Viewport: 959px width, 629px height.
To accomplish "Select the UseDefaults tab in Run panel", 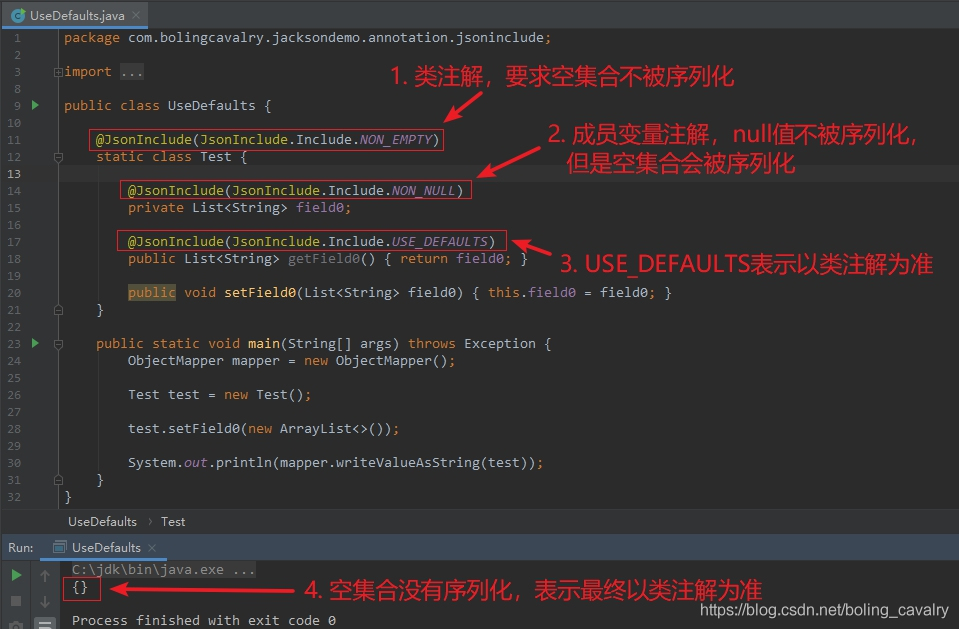I will 104,548.
